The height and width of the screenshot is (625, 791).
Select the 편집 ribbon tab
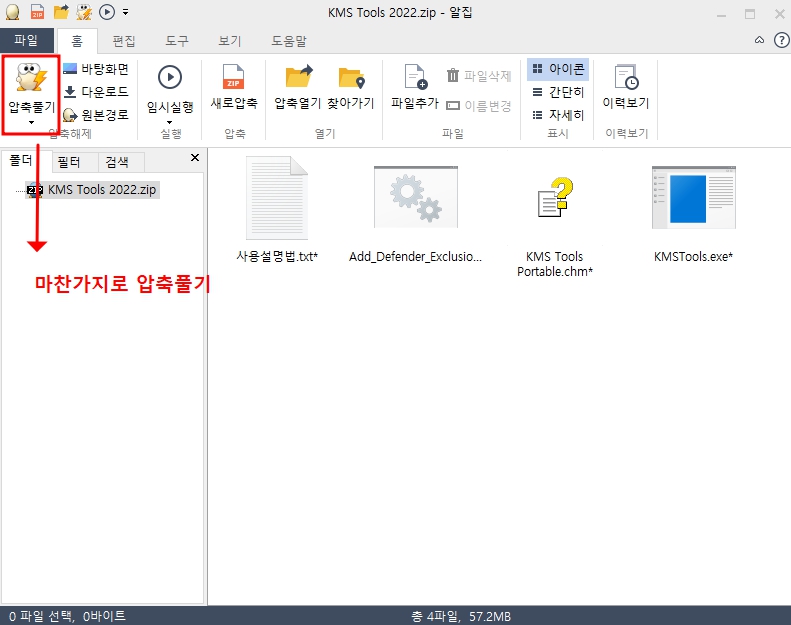tap(124, 41)
